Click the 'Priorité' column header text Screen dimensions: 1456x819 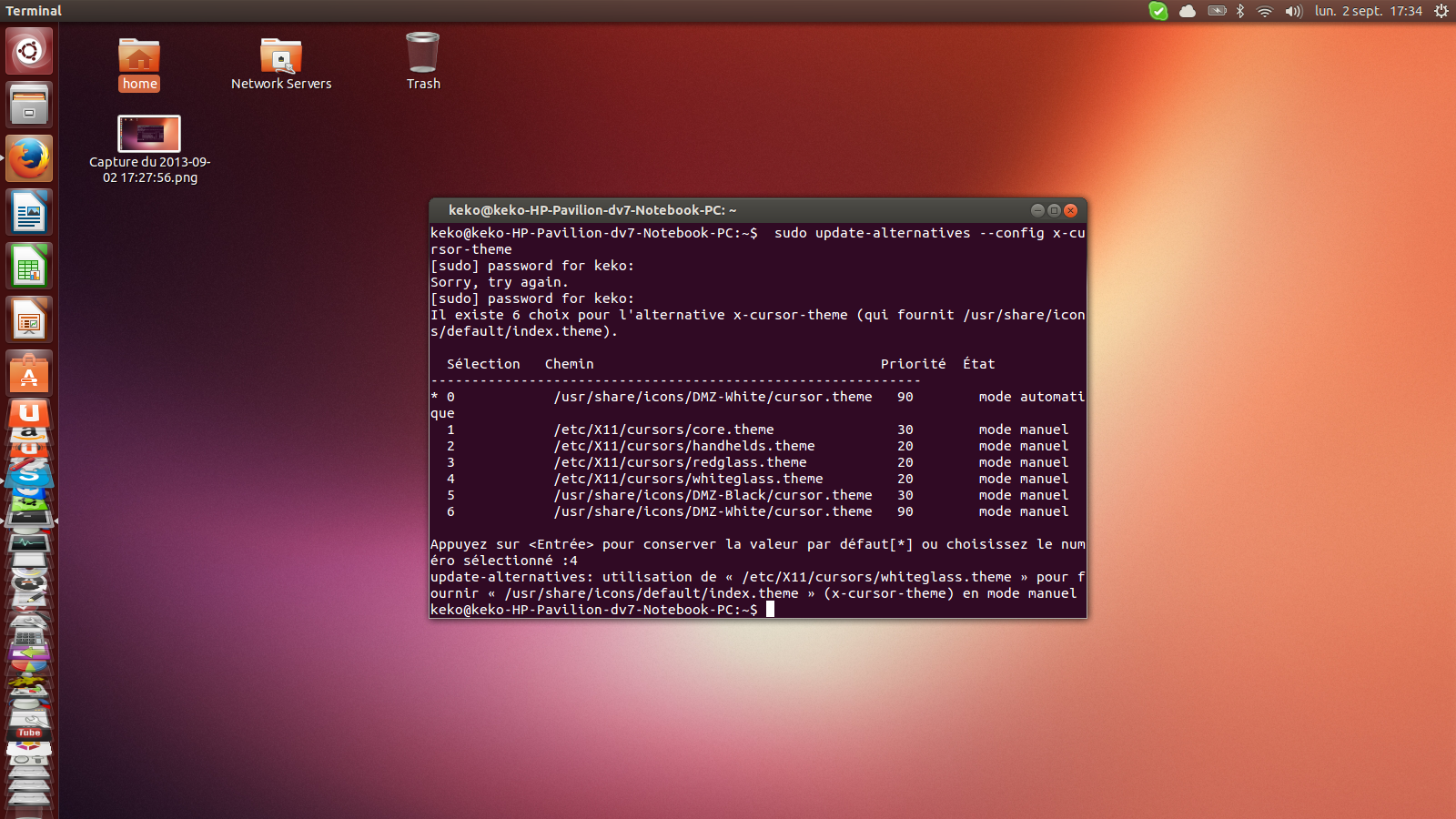(913, 364)
